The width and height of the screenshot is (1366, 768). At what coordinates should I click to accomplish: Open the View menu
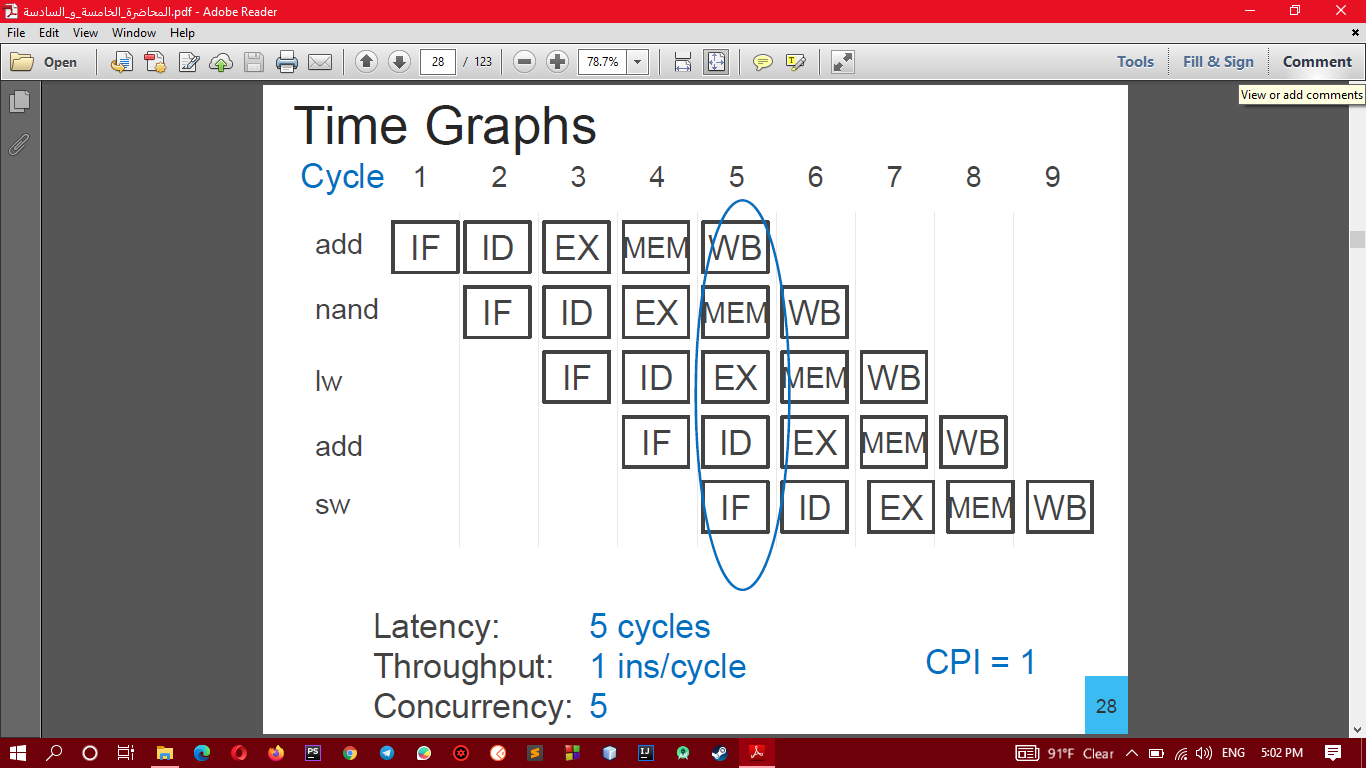point(85,33)
